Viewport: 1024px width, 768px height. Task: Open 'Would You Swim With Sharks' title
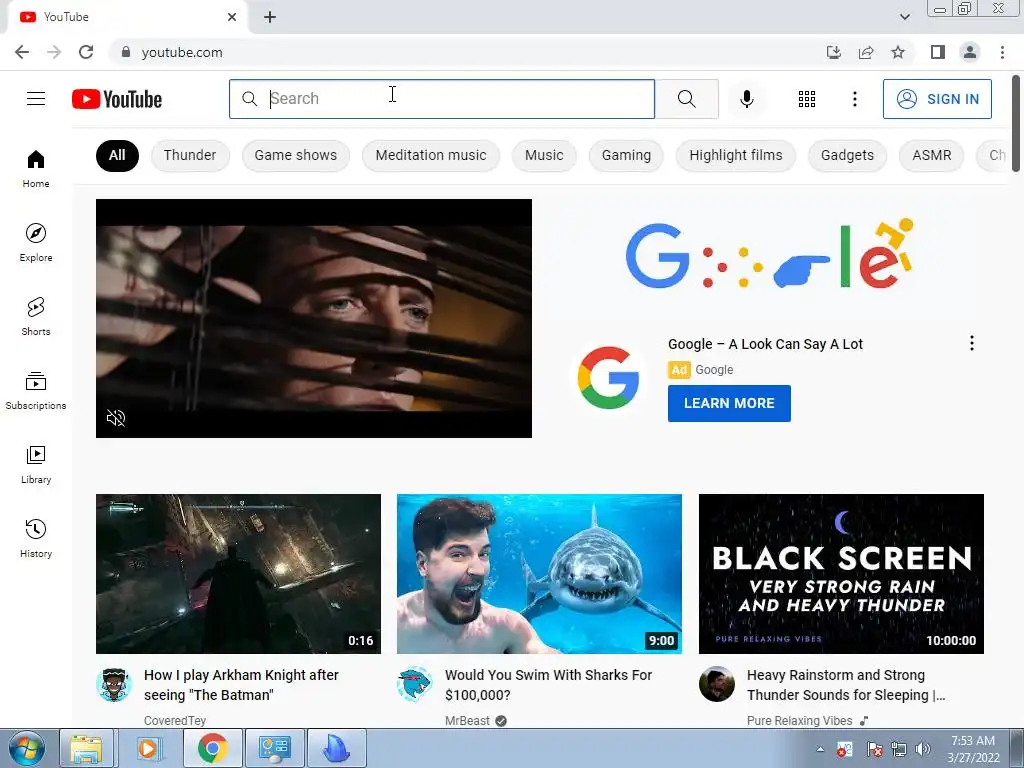point(549,684)
